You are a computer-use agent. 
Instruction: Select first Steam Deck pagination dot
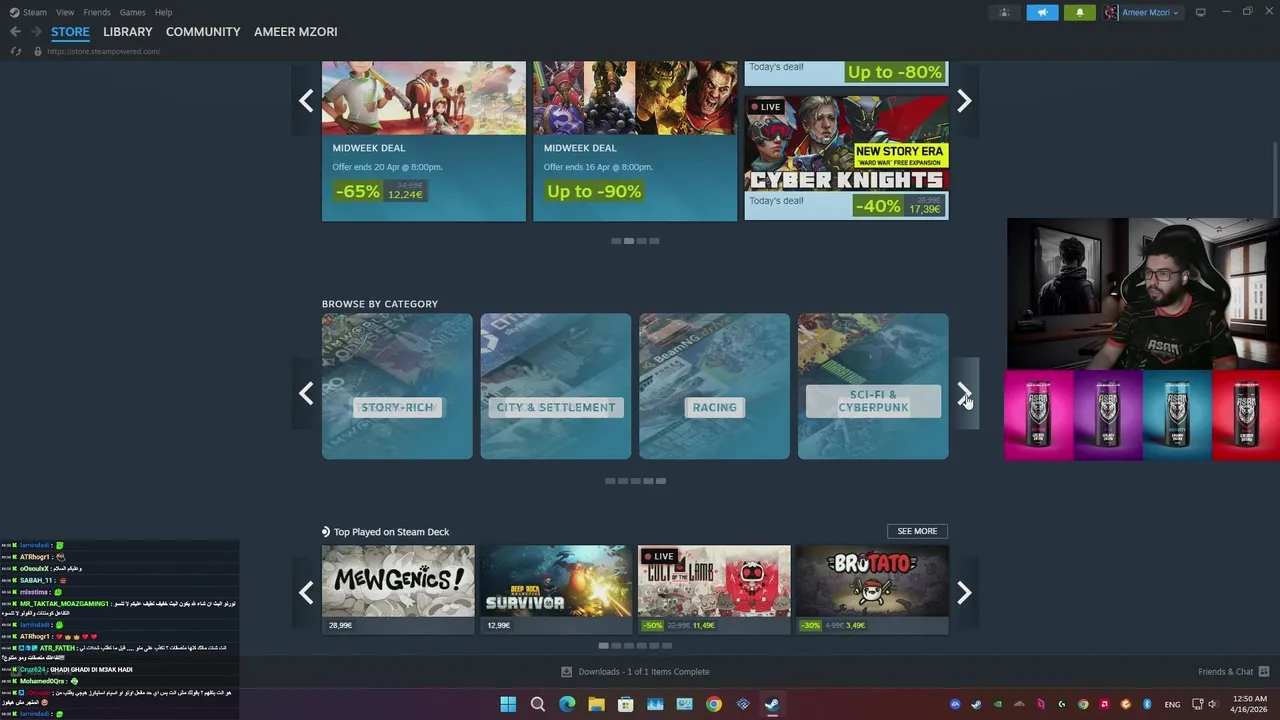click(x=603, y=646)
